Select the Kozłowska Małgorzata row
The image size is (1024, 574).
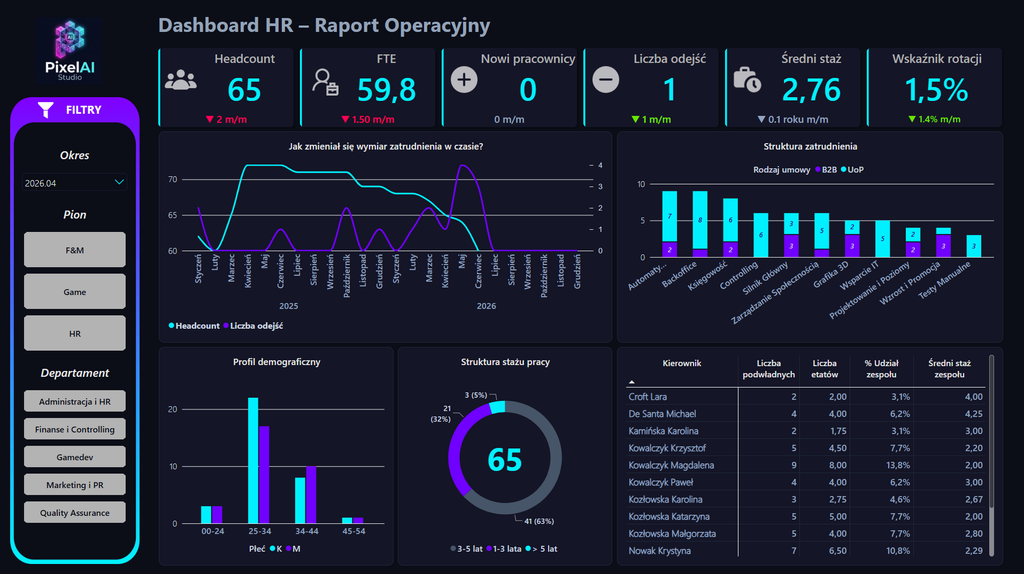[x=805, y=534]
